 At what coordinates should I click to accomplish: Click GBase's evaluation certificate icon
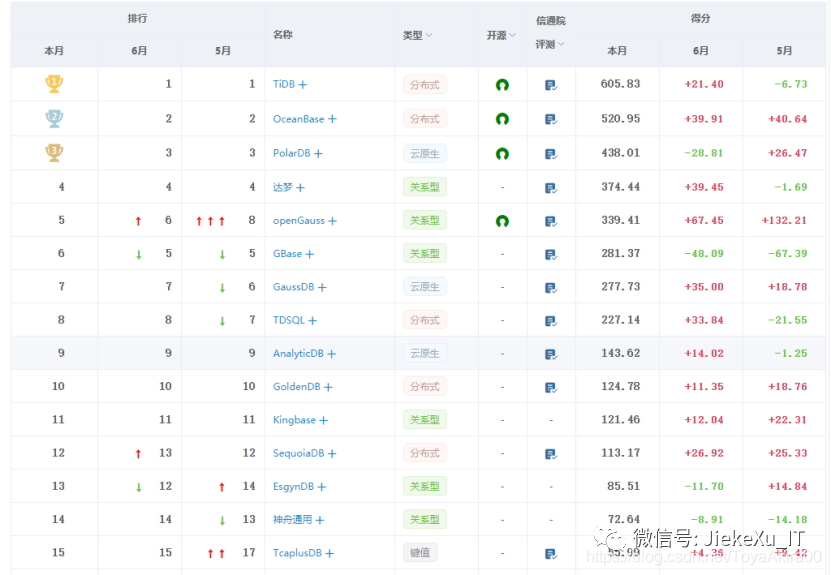pos(551,255)
